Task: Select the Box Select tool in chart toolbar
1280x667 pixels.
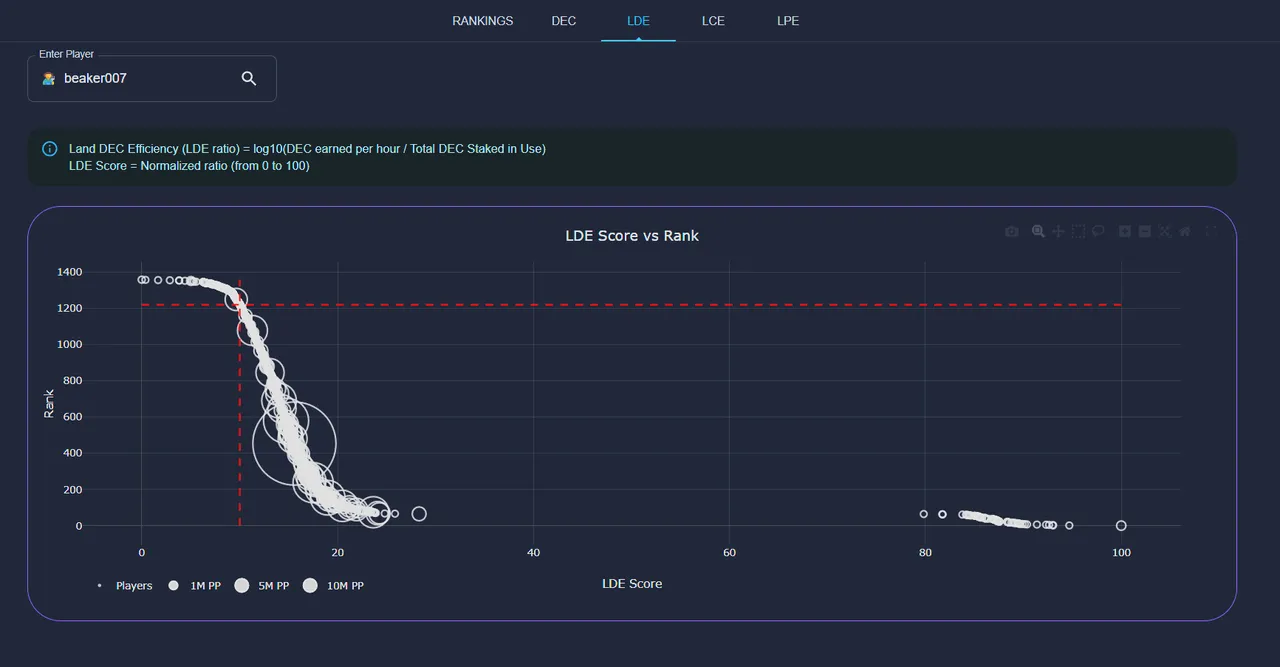Action: (1078, 231)
